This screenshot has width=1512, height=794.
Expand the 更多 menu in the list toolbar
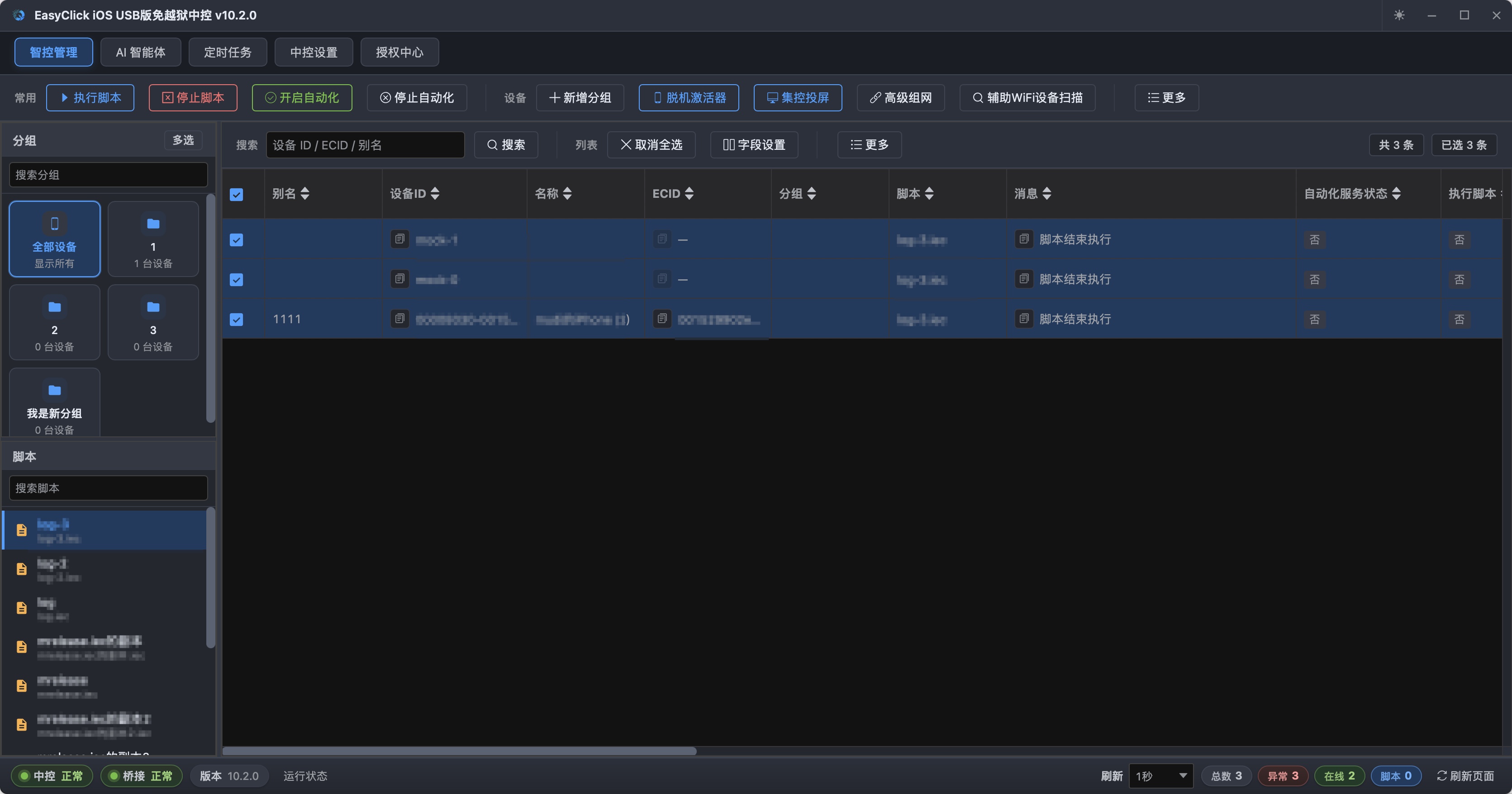869,144
